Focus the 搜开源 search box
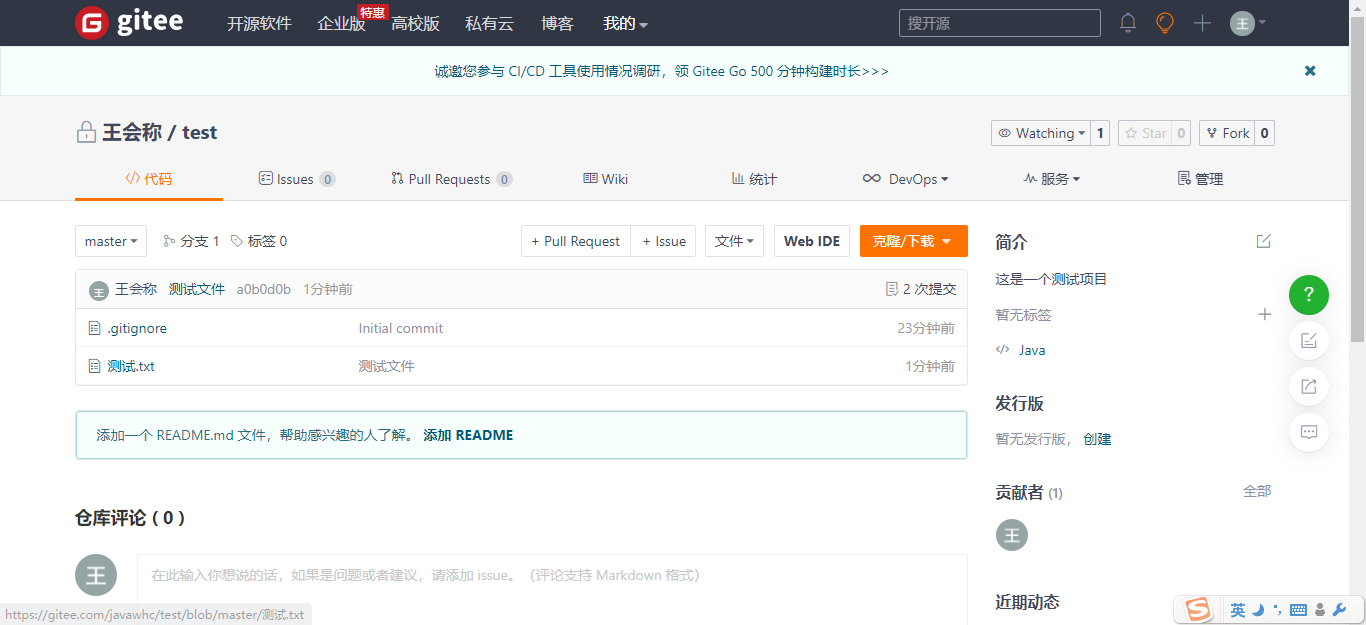1366x625 pixels. coord(1000,23)
